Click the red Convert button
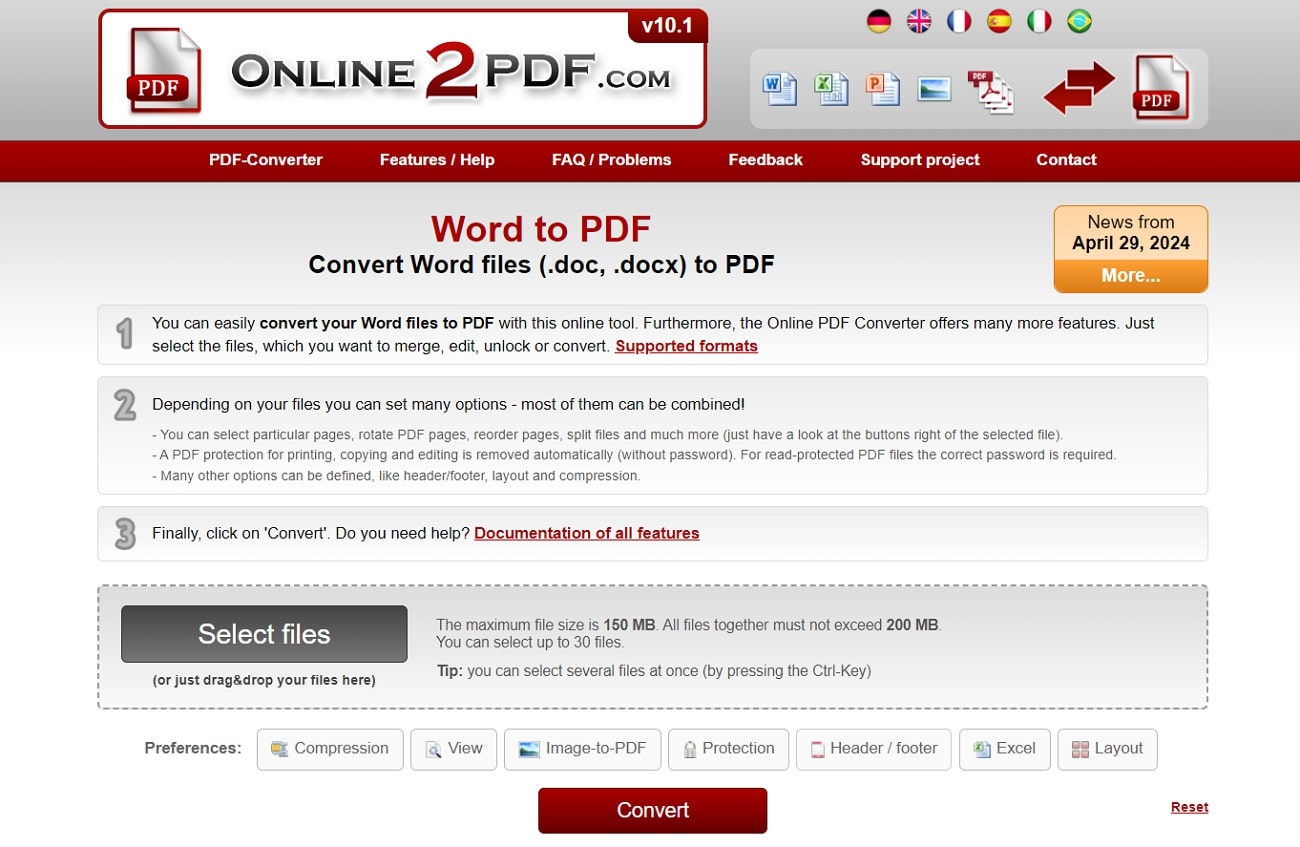 [x=653, y=810]
